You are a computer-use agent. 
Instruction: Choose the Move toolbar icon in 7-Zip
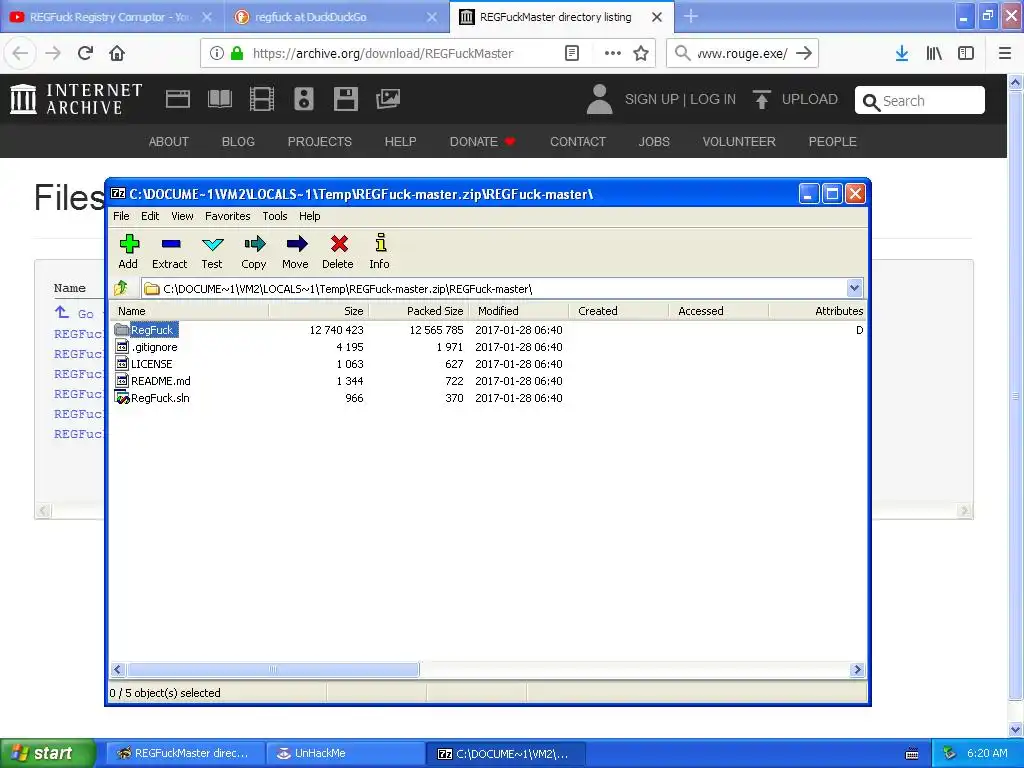coord(295,251)
